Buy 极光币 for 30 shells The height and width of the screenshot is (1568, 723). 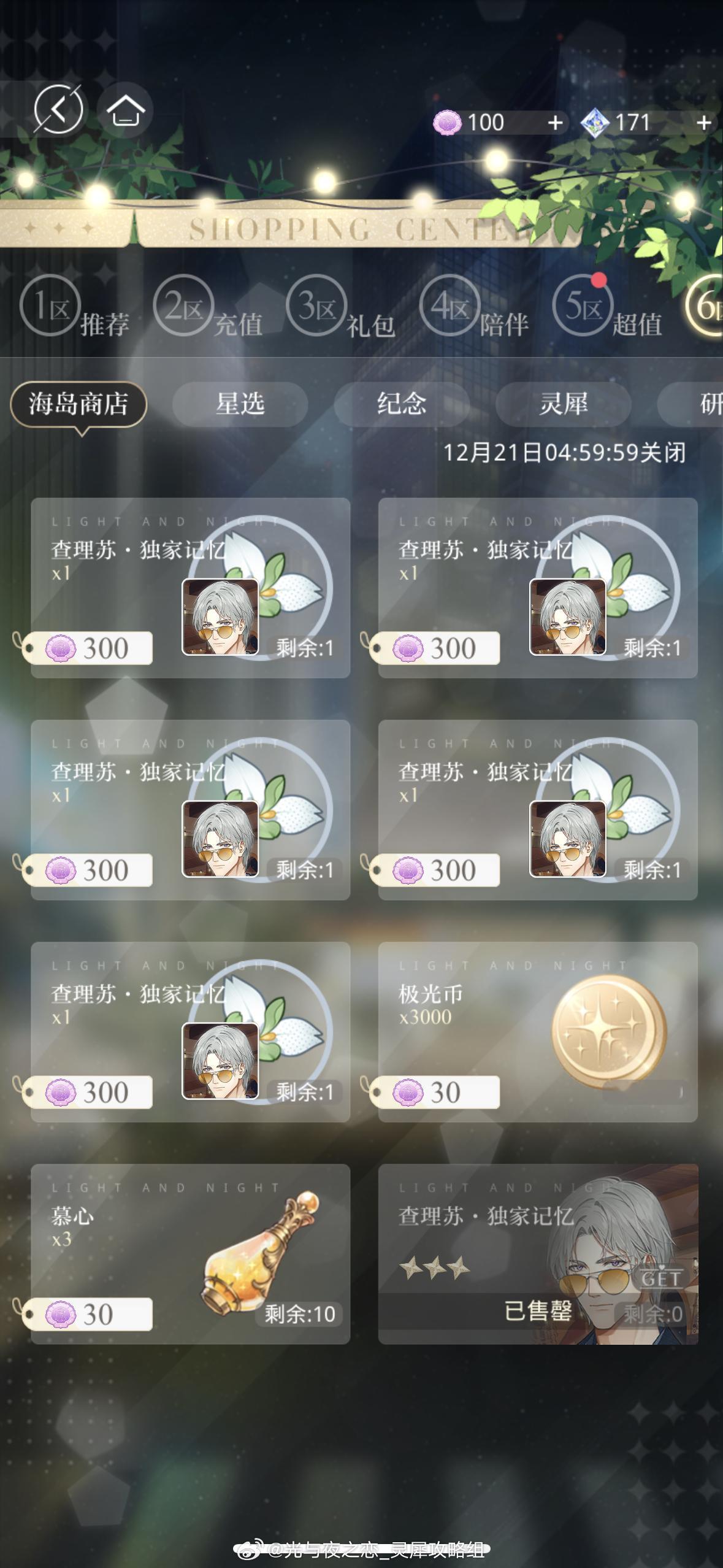[435, 1092]
